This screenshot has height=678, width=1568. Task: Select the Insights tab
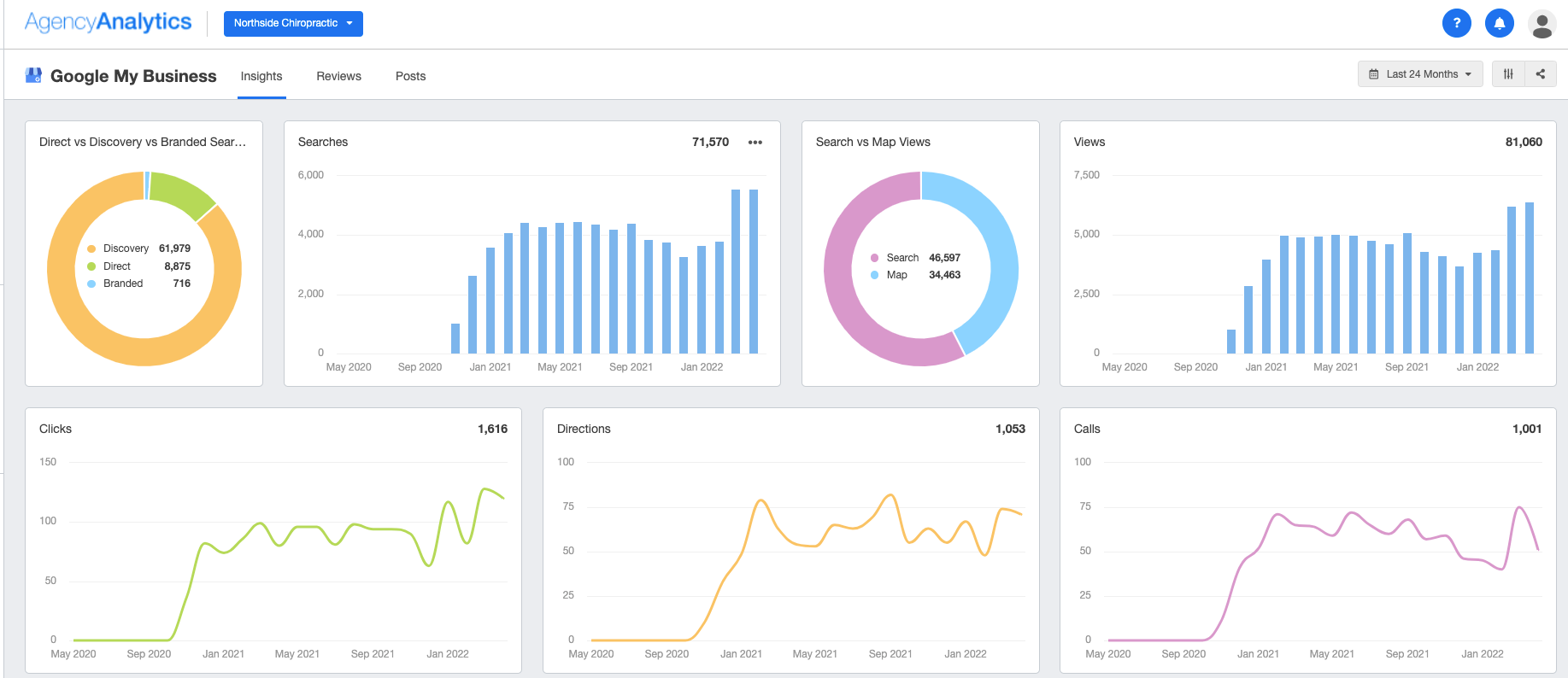(261, 76)
